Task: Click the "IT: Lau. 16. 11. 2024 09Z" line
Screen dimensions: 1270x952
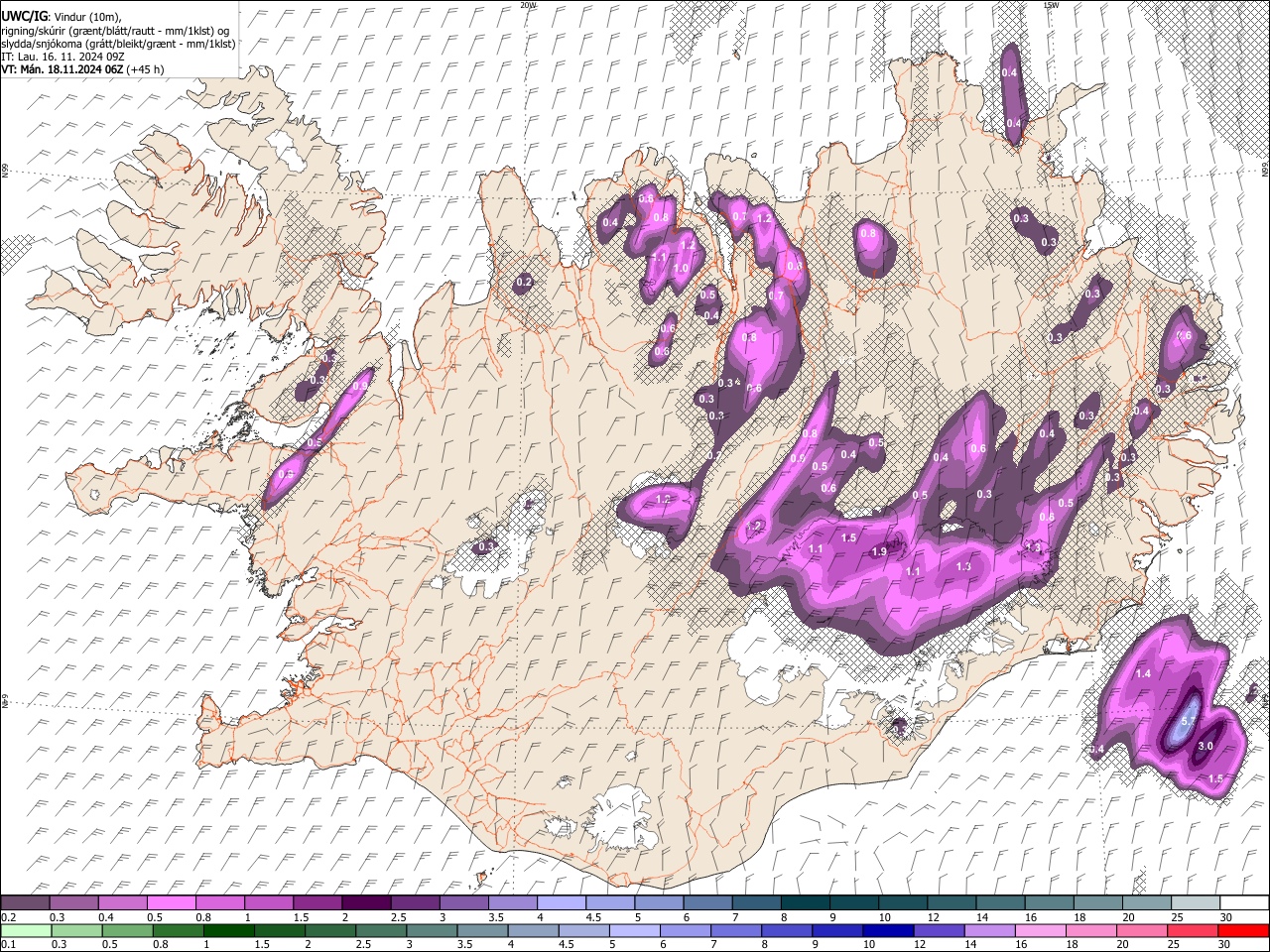Action: pos(63,57)
